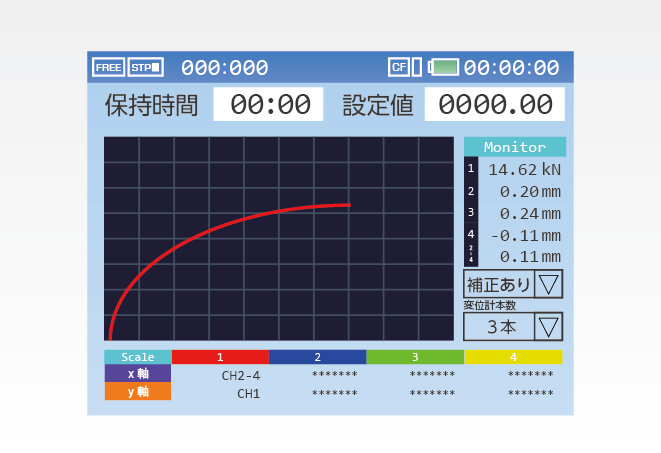The image size is (661, 453).
Task: Click channel 2 value 0.20 mm
Action: 530,192
